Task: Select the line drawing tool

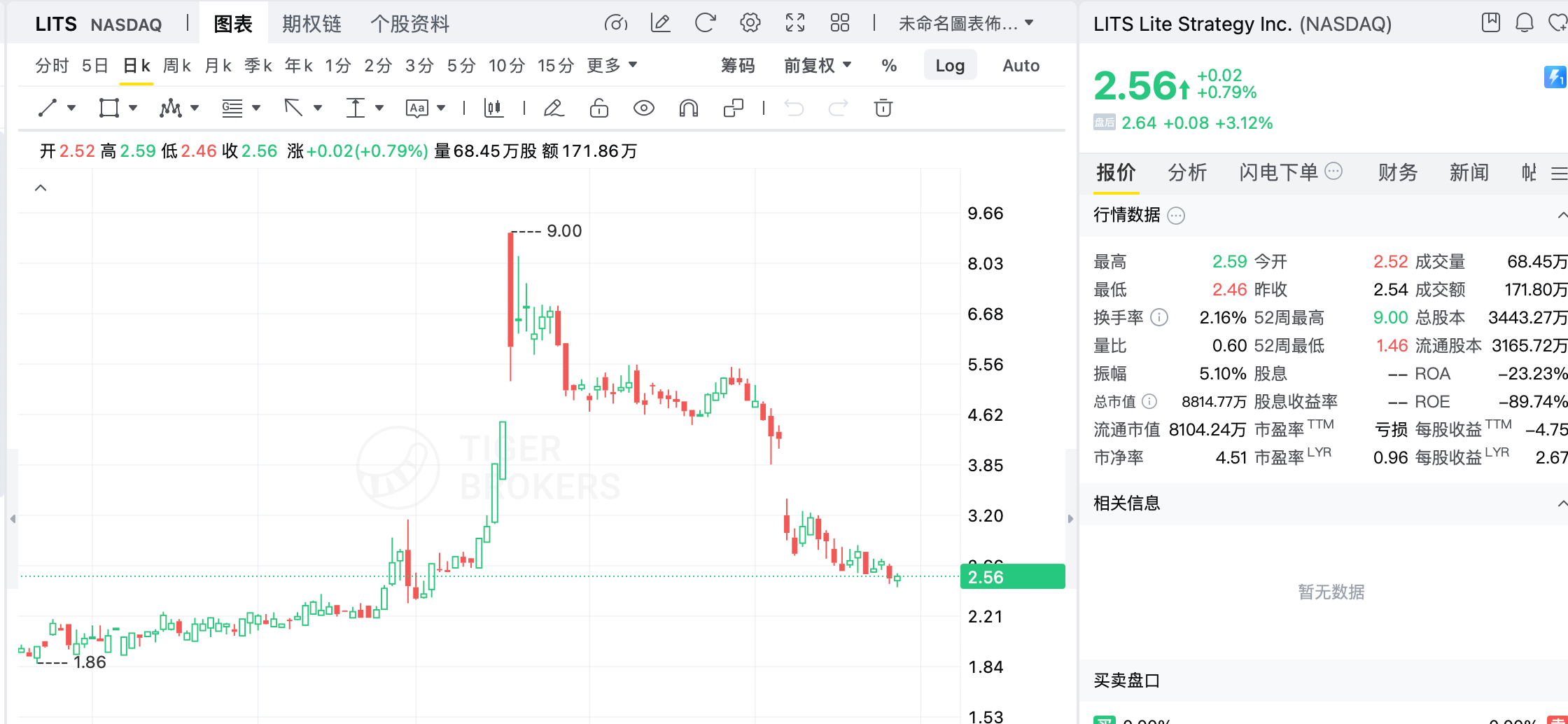Action: [48, 108]
